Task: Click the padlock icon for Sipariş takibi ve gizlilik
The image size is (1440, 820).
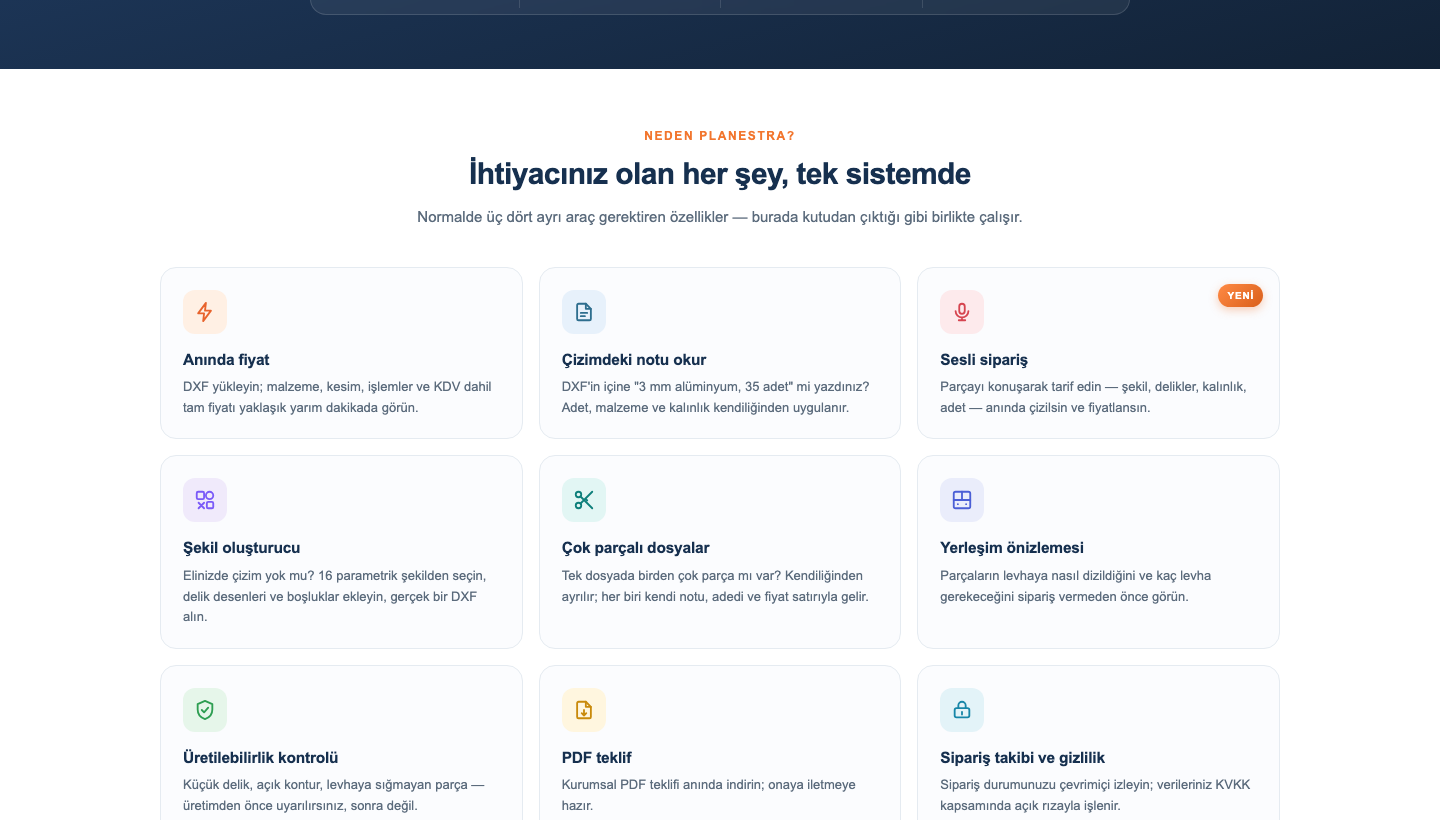Action: (962, 710)
